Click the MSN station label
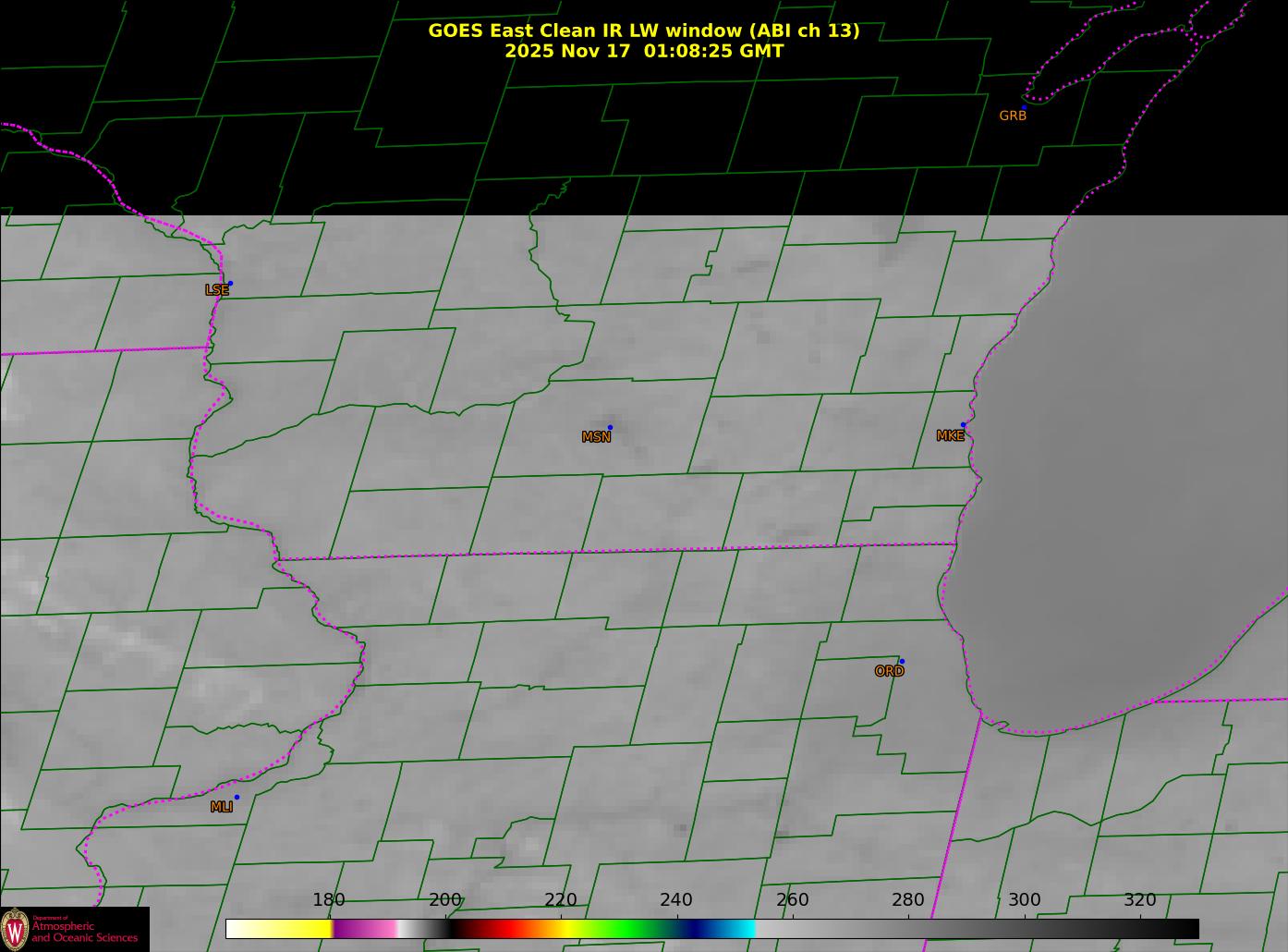 tap(596, 437)
